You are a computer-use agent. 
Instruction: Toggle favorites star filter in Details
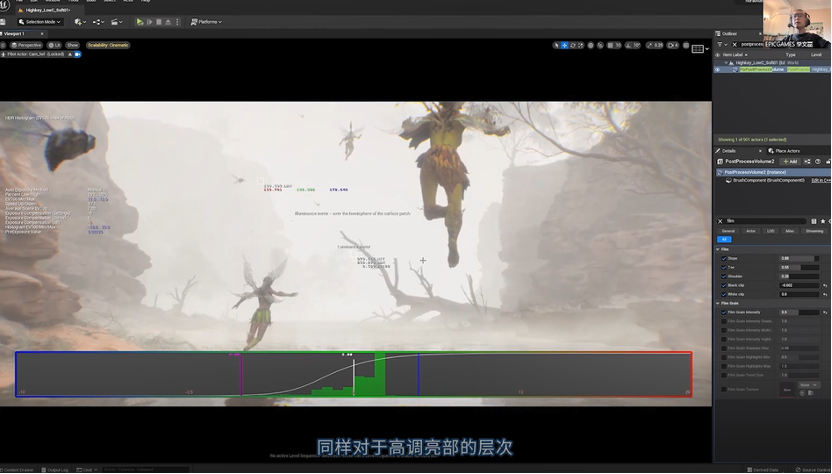click(823, 221)
